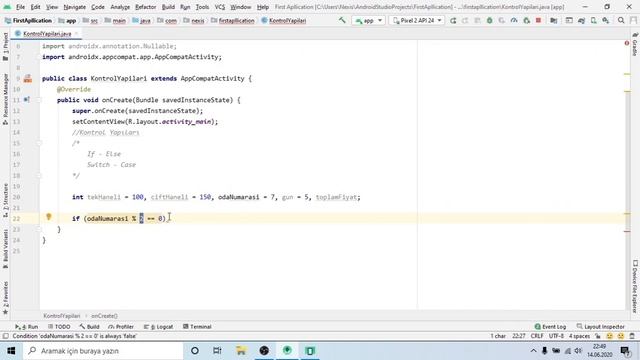Open the Sync Project with Gradle icon

581,20
